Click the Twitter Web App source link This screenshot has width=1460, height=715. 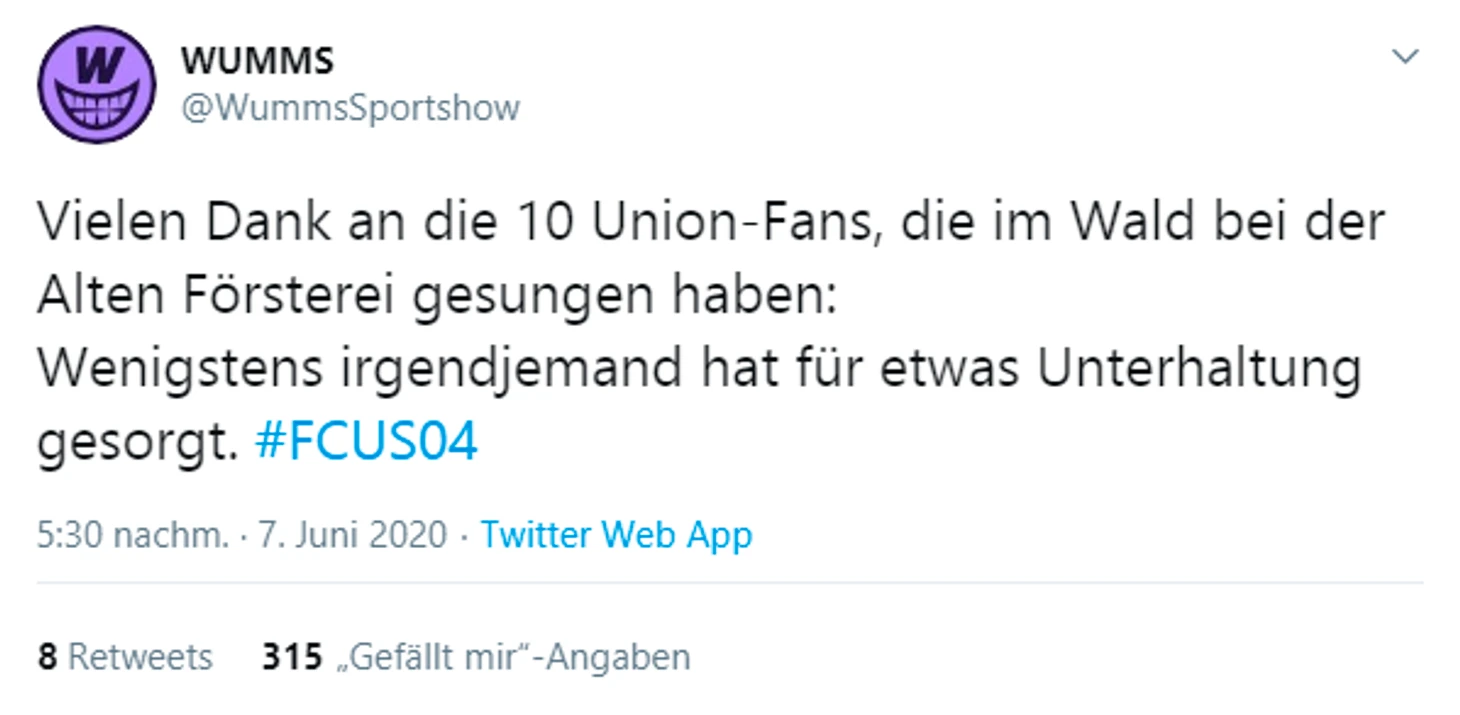[x=616, y=535]
